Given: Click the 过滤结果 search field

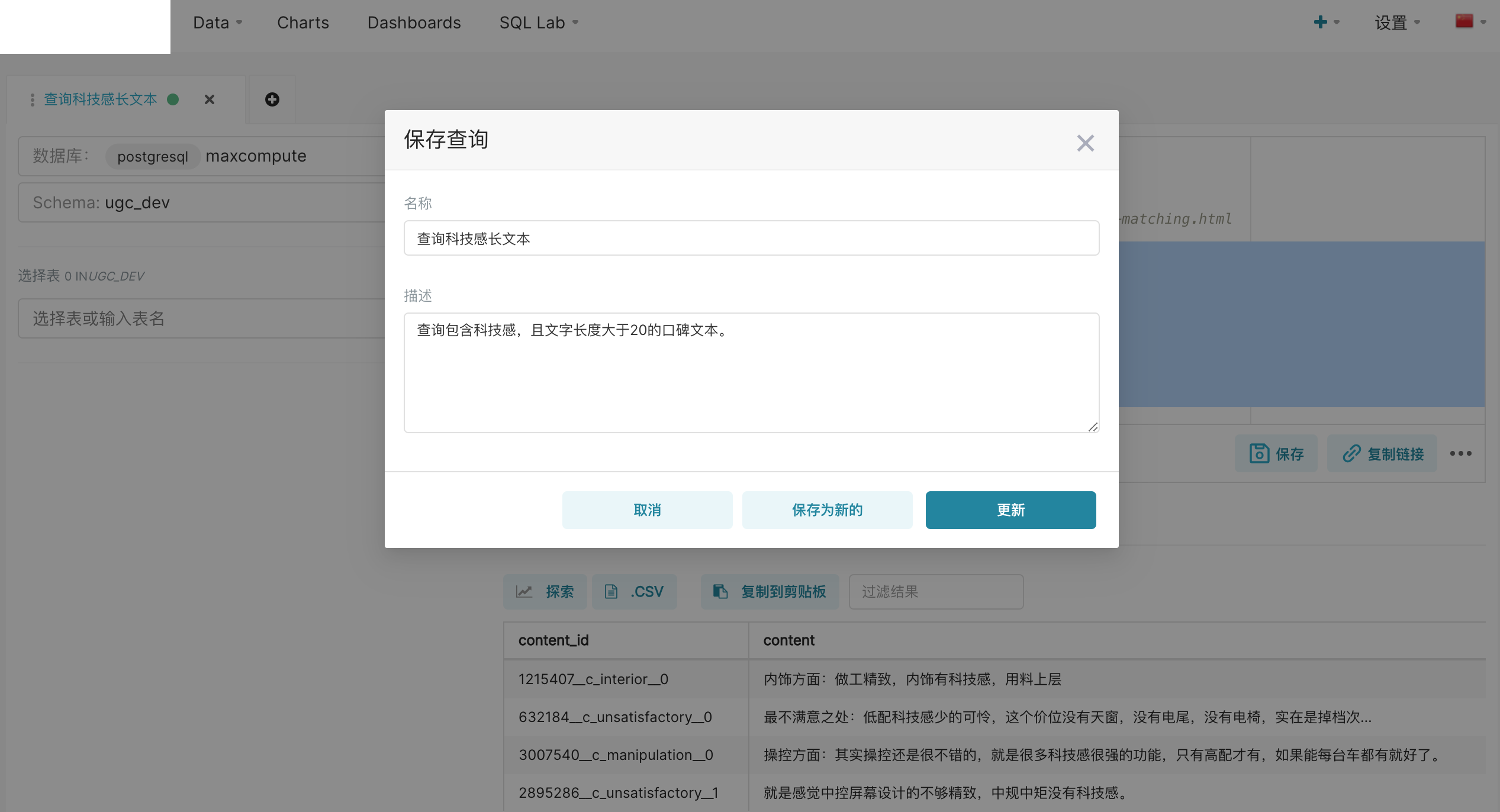Looking at the screenshot, I should 936,591.
